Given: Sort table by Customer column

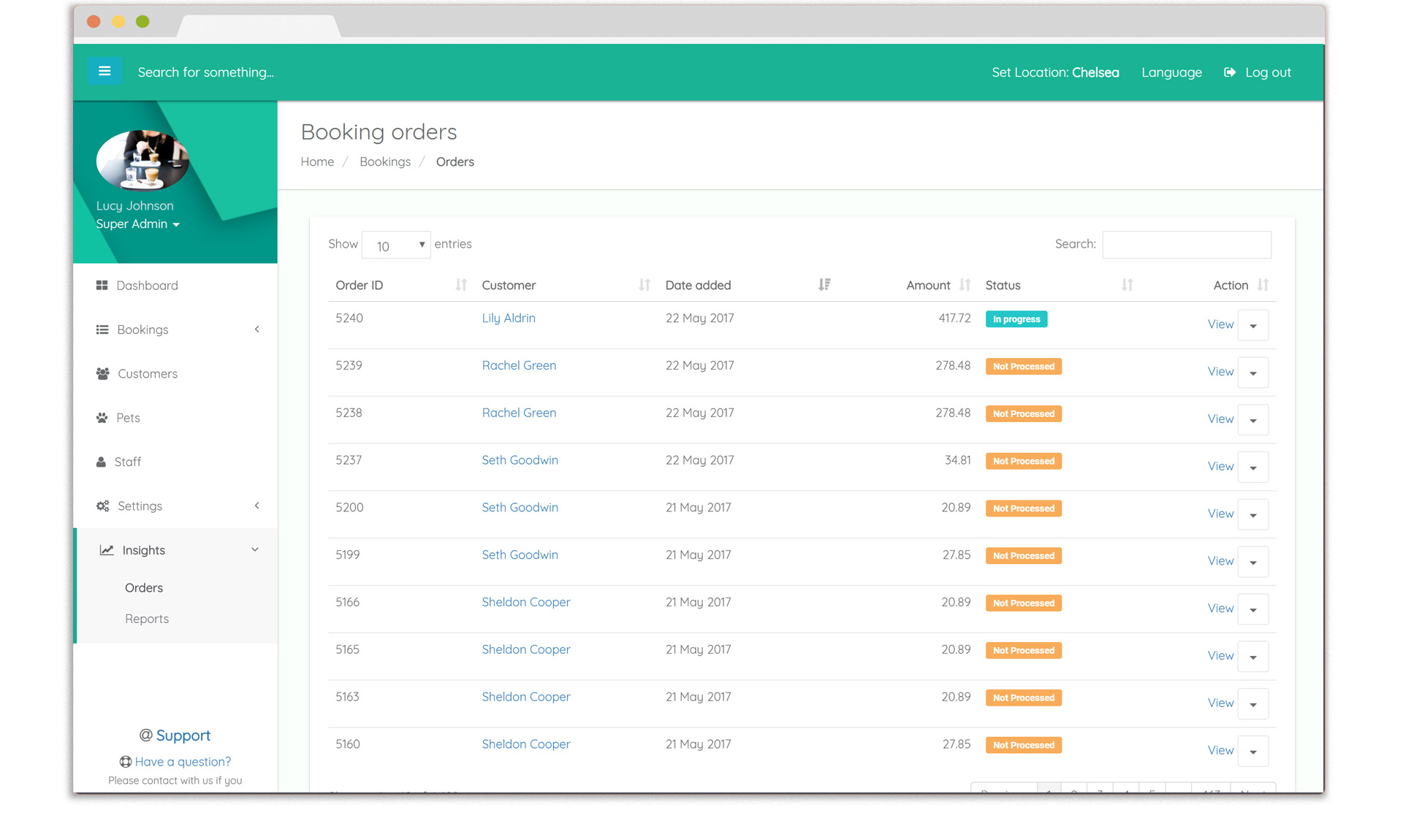Looking at the screenshot, I should [x=645, y=285].
